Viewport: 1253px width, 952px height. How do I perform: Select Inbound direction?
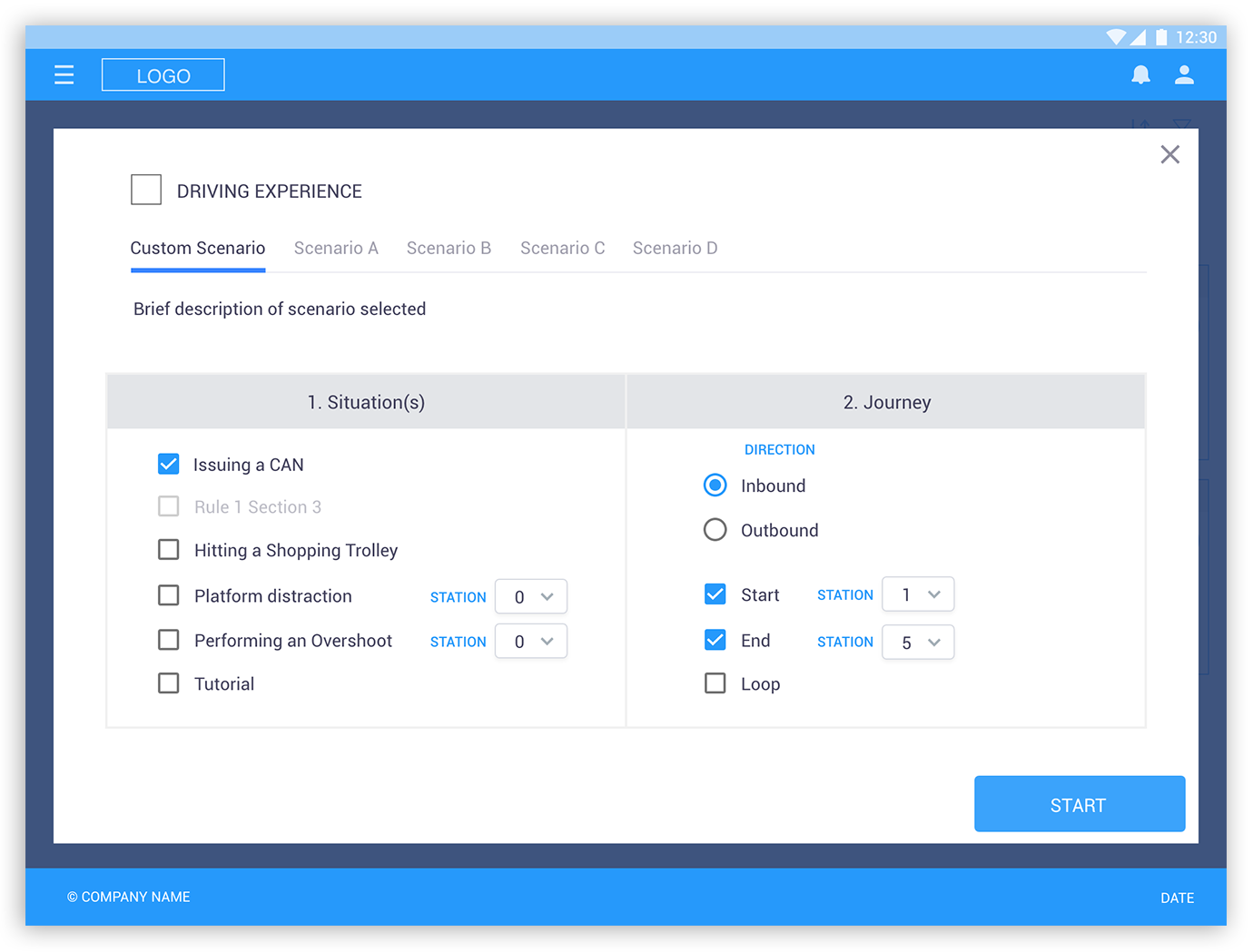pyautogui.click(x=715, y=486)
